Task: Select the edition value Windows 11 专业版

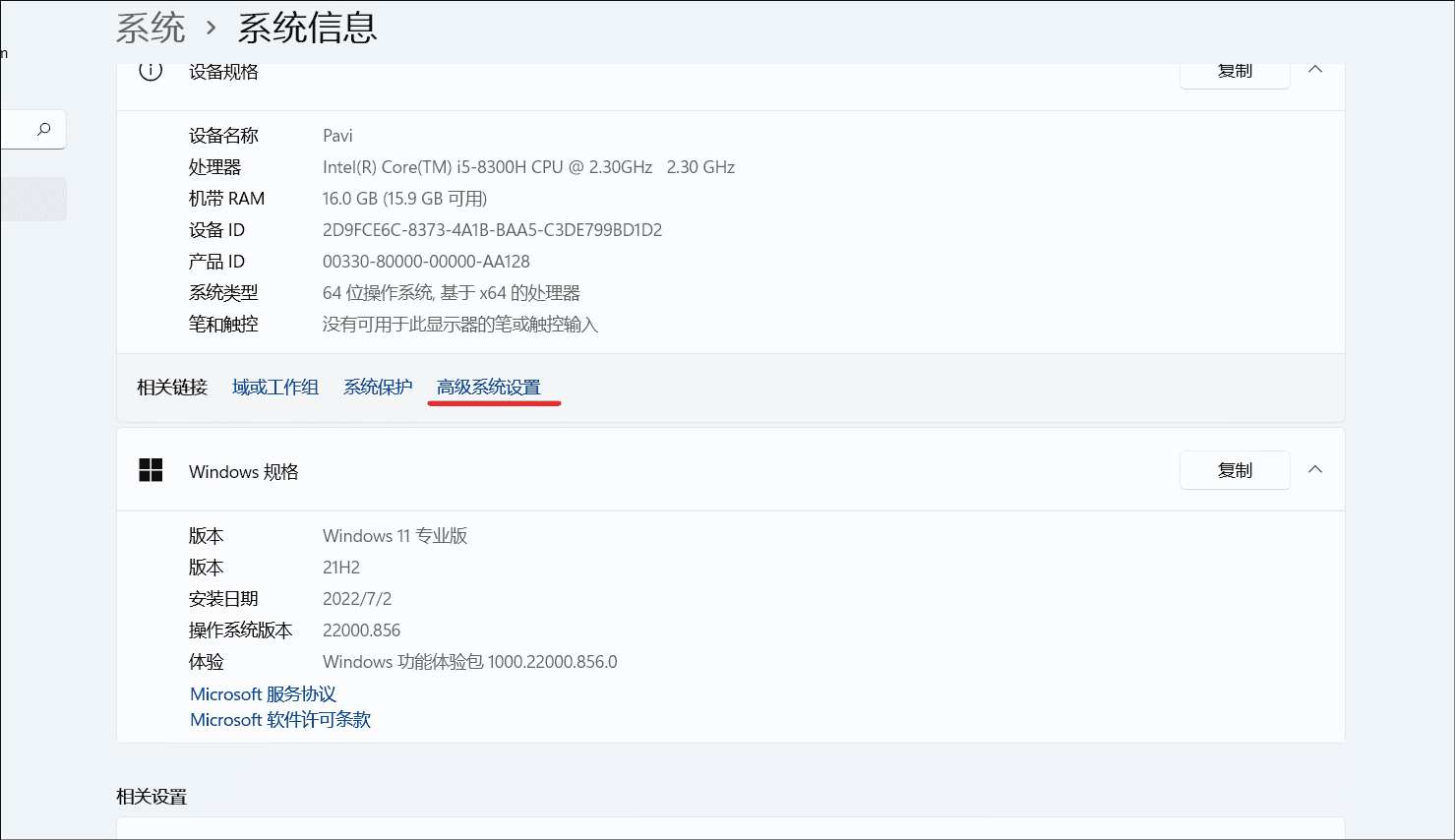Action: [394, 536]
